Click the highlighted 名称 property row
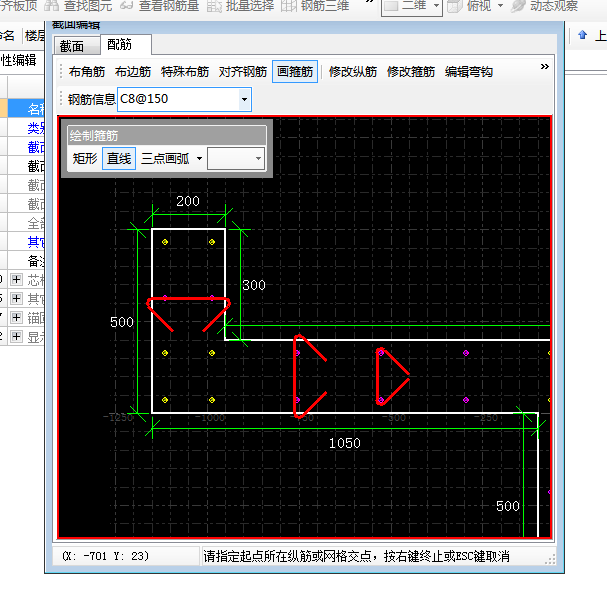The width and height of the screenshot is (607, 589). pyautogui.click(x=26, y=109)
